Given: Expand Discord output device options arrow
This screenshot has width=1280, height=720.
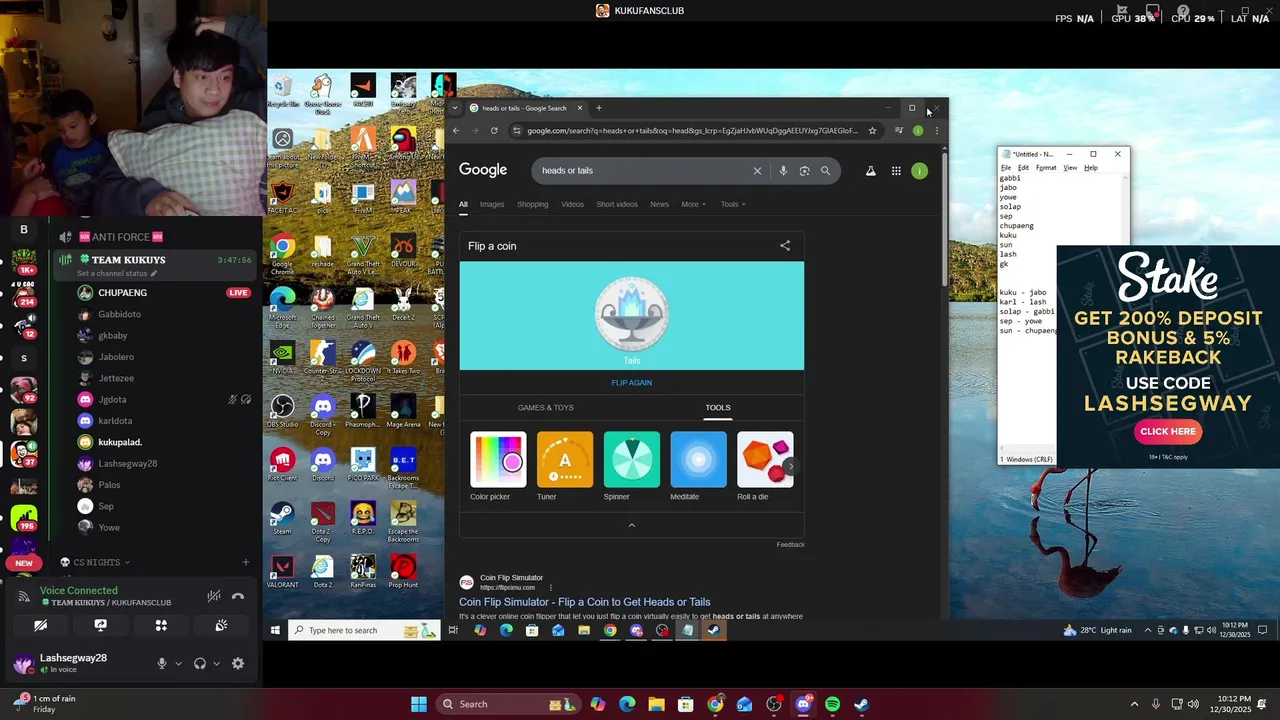Looking at the screenshot, I should point(216,663).
